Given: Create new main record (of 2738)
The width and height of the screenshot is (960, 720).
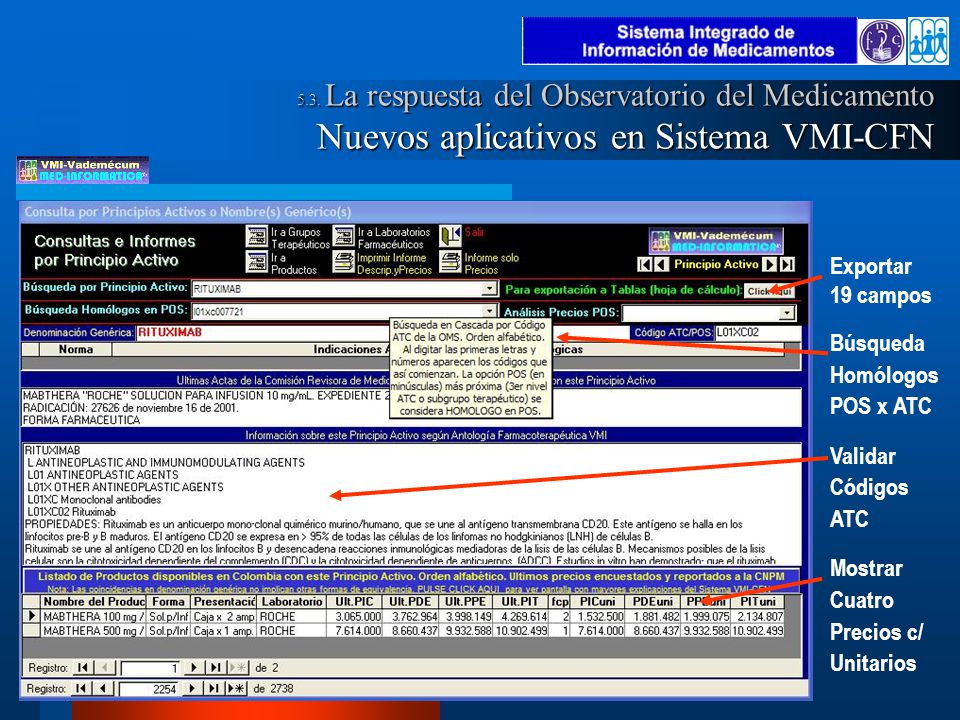Looking at the screenshot, I should tap(236, 688).
